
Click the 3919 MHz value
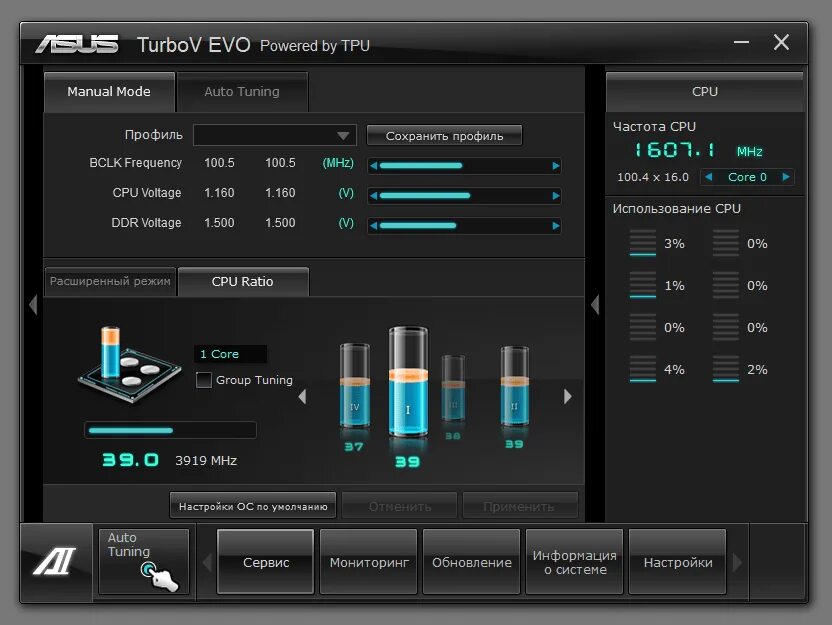pos(206,461)
